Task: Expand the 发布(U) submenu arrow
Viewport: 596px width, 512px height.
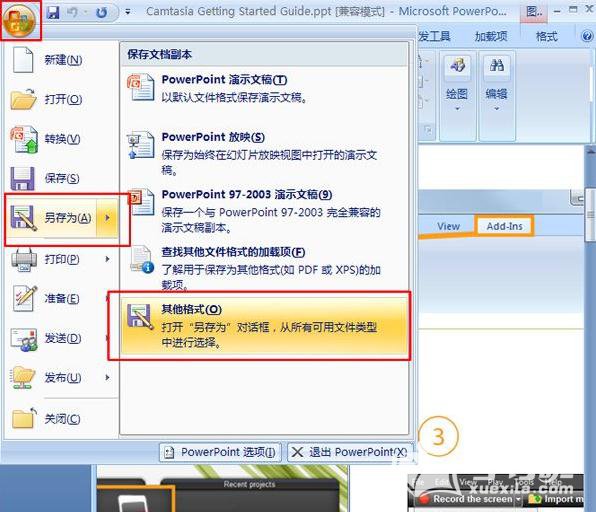Action: (108, 377)
